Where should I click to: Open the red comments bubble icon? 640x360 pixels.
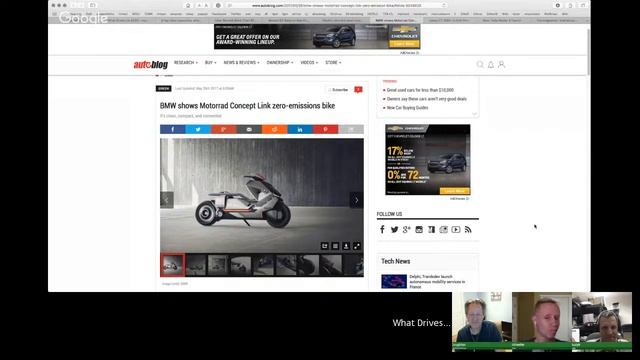tap(358, 89)
